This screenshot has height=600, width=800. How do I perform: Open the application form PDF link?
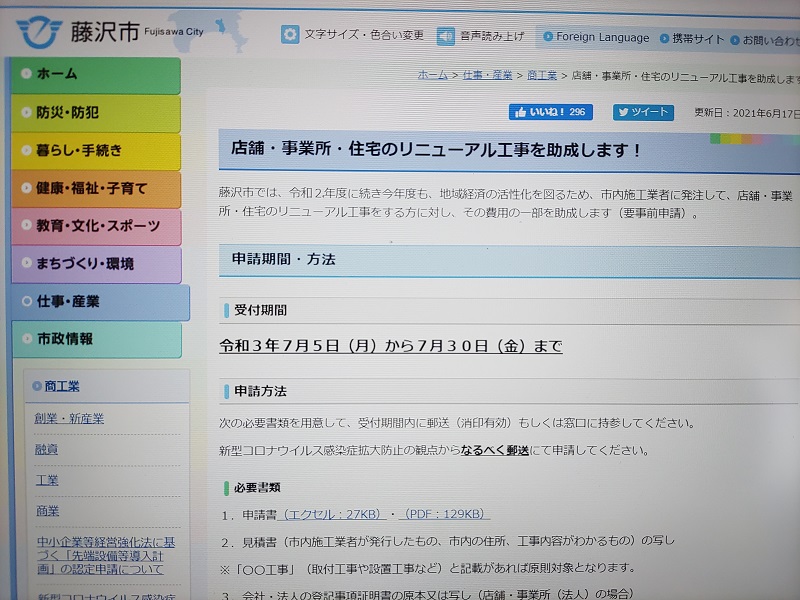pos(445,514)
